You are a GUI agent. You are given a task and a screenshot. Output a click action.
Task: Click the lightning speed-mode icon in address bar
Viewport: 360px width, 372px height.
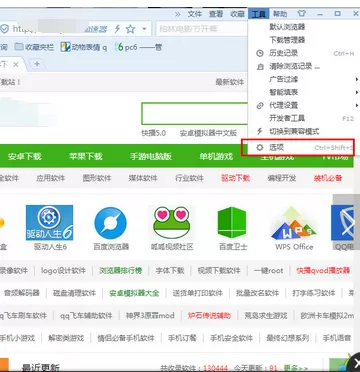[117, 29]
